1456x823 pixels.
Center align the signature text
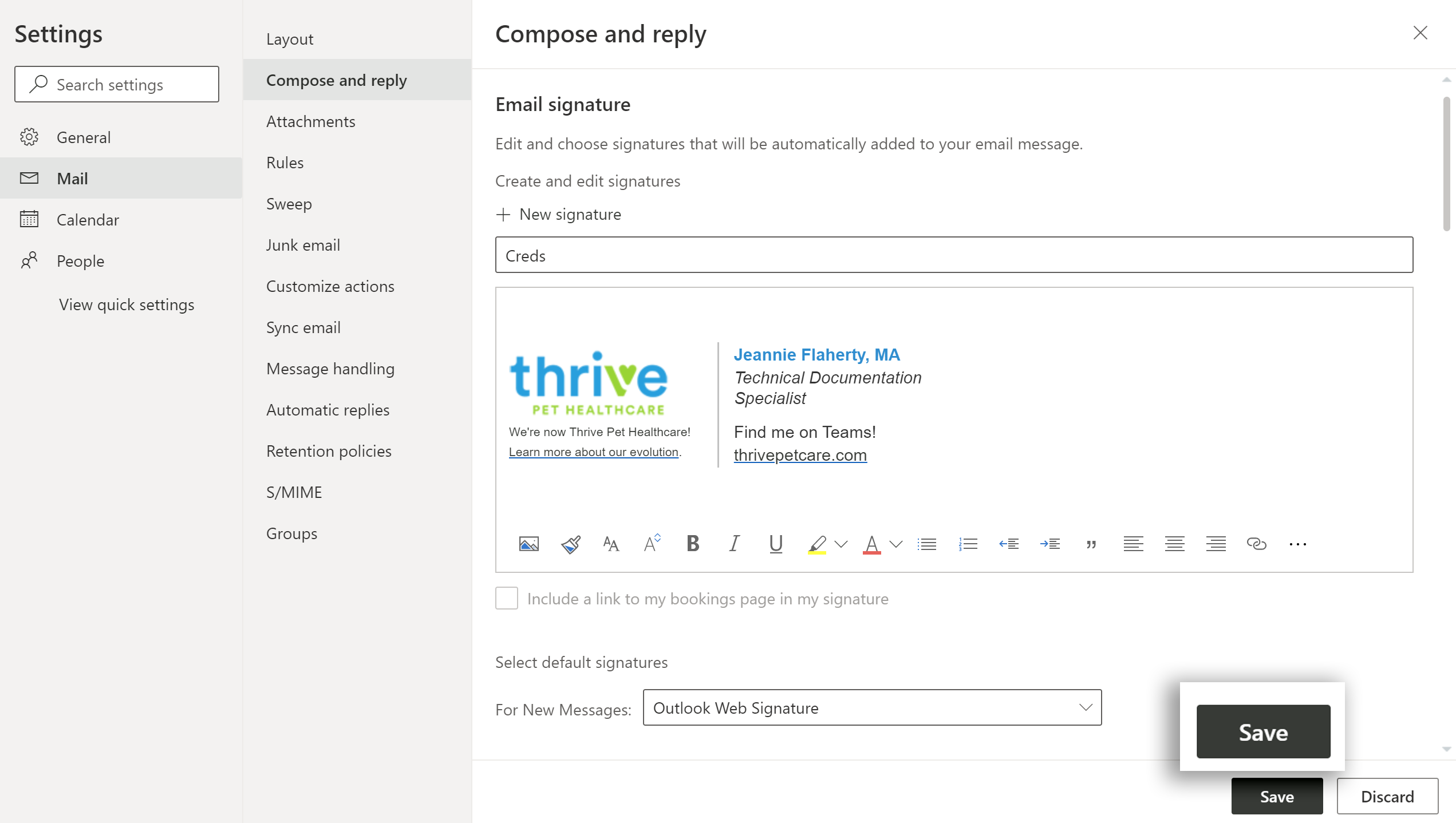pos(1174,544)
